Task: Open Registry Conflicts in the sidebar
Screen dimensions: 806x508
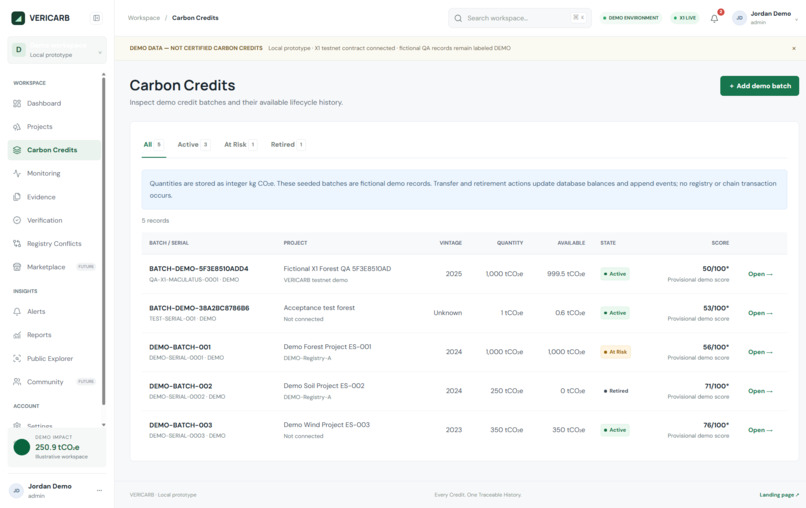Action: pos(54,244)
